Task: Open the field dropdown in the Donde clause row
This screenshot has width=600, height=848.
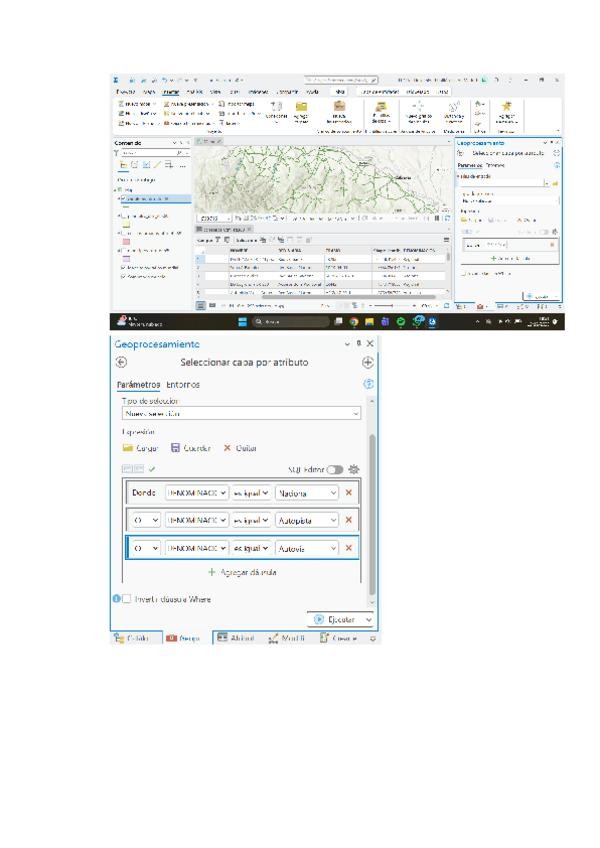Action: [x=196, y=493]
